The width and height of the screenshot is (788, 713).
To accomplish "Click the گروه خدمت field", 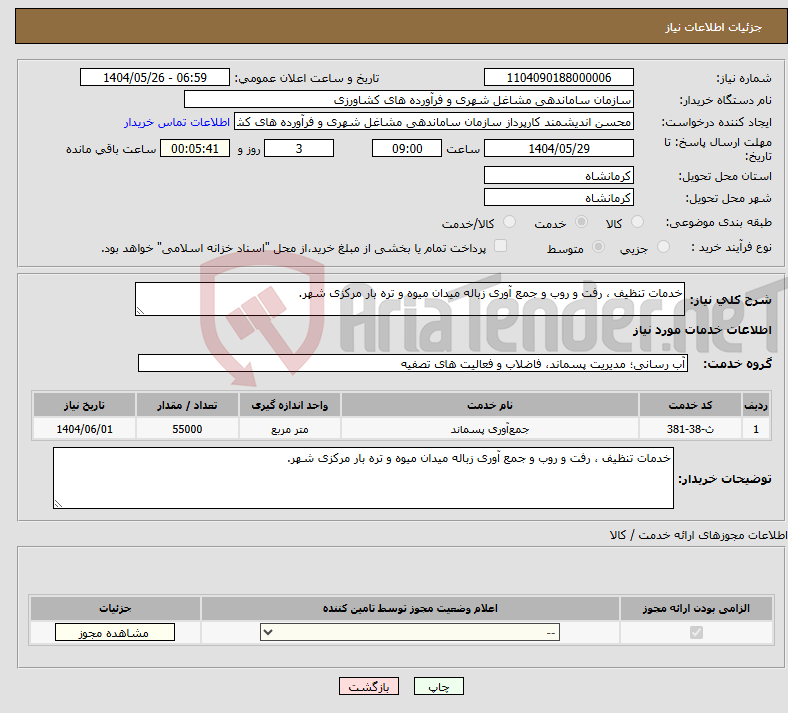I will 412,363.
